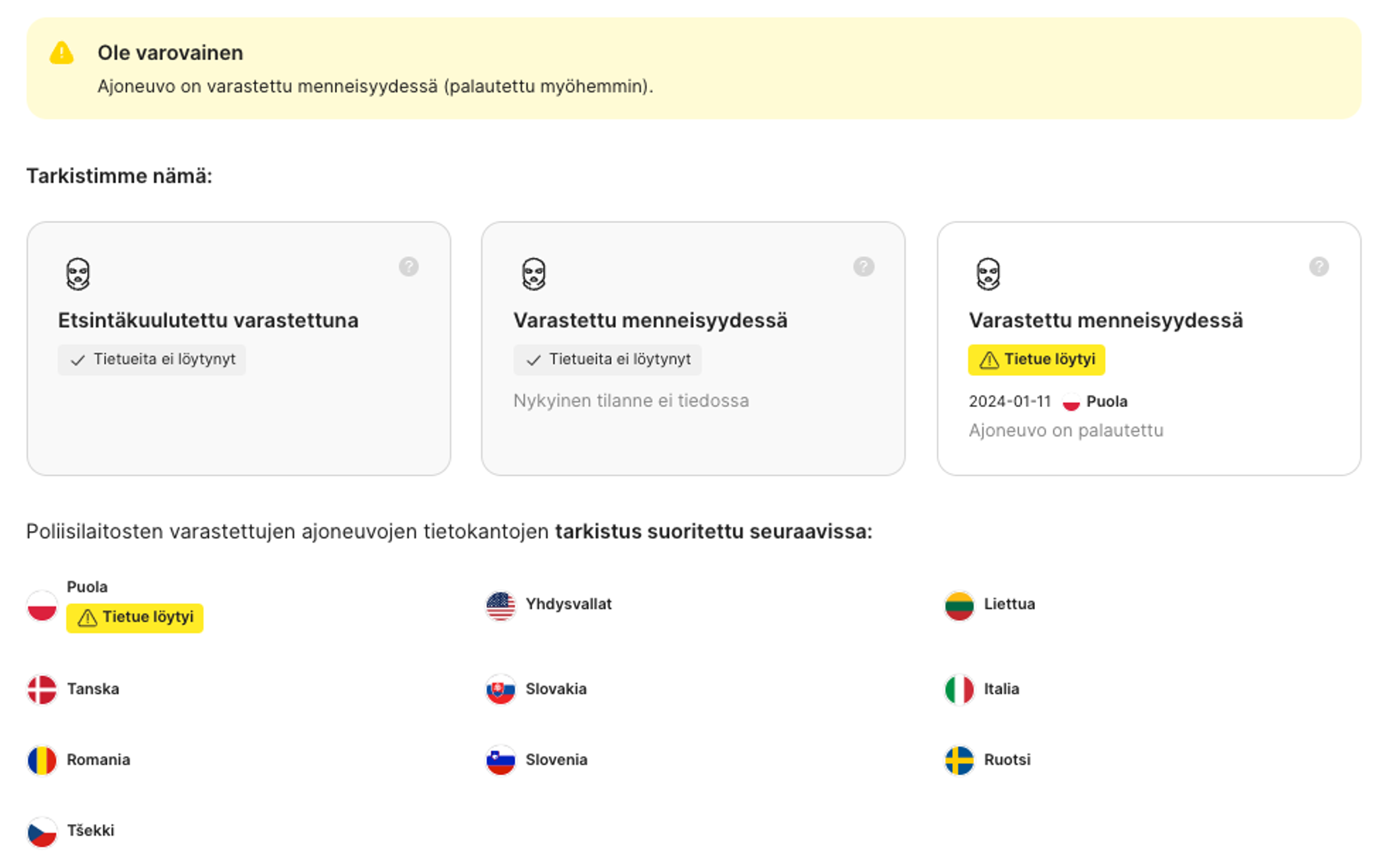The image size is (1380, 868).
Task: Click the Ruotsi flag icon
Action: 959,760
